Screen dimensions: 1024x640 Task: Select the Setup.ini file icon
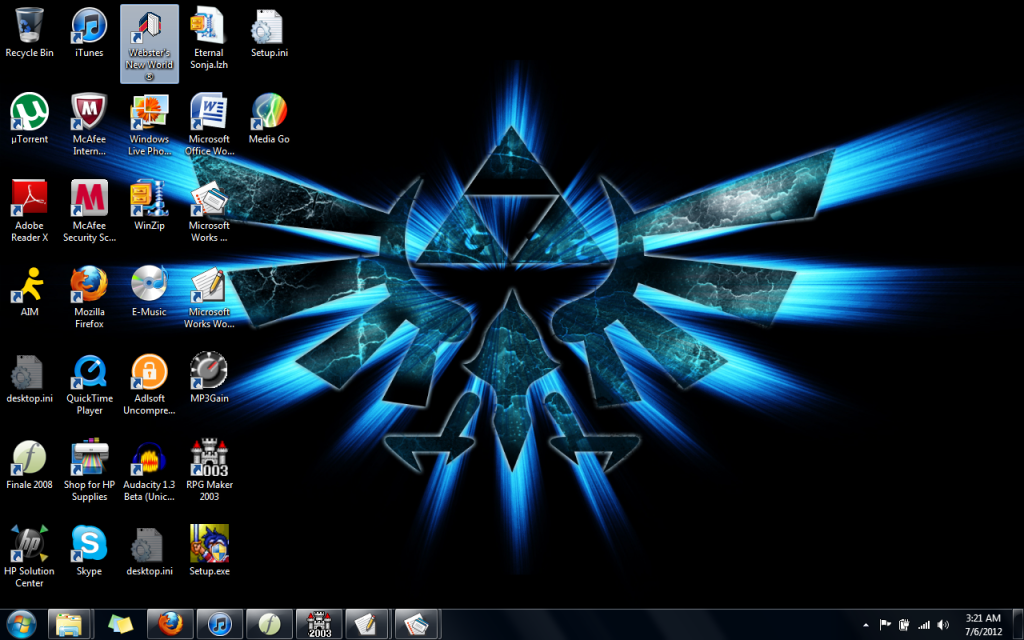click(269, 33)
